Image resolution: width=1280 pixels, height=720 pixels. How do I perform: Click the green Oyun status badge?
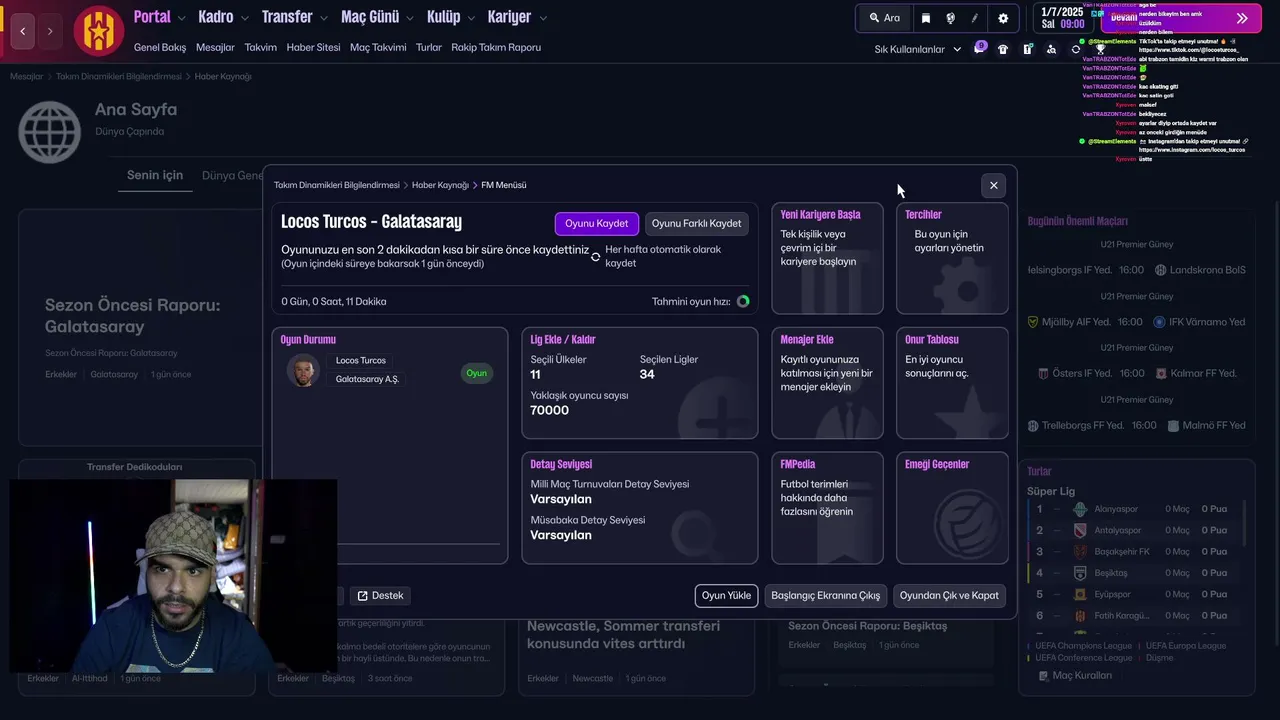[x=477, y=373]
